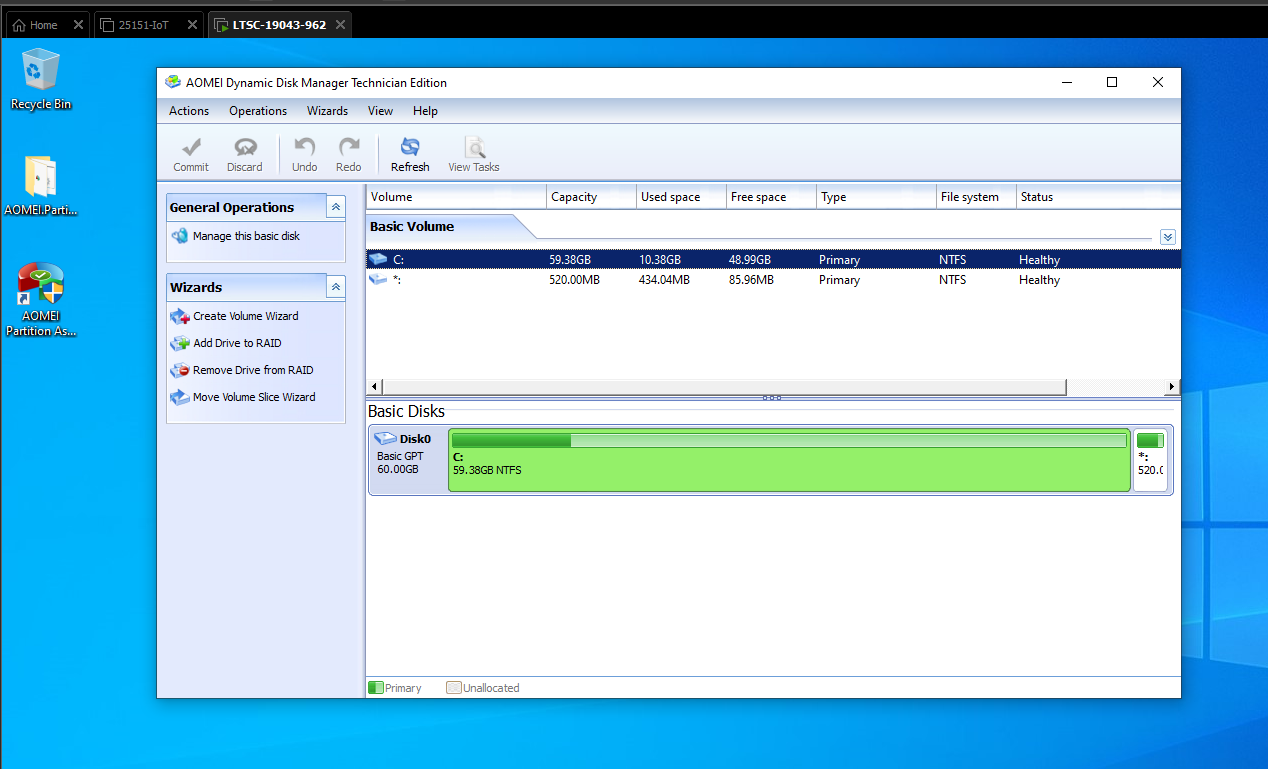This screenshot has width=1268, height=769.
Task: Click the C: partition usage bar
Action: (x=789, y=440)
